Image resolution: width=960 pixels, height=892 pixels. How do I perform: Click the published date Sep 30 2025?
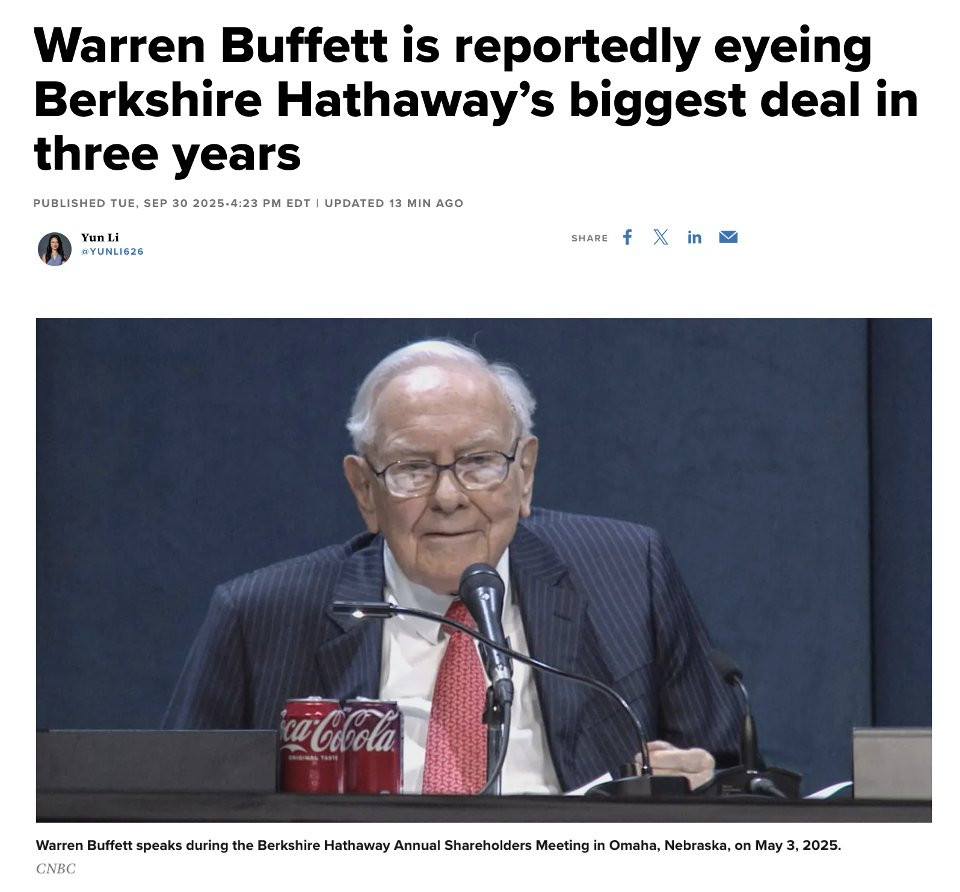pyautogui.click(x=172, y=203)
